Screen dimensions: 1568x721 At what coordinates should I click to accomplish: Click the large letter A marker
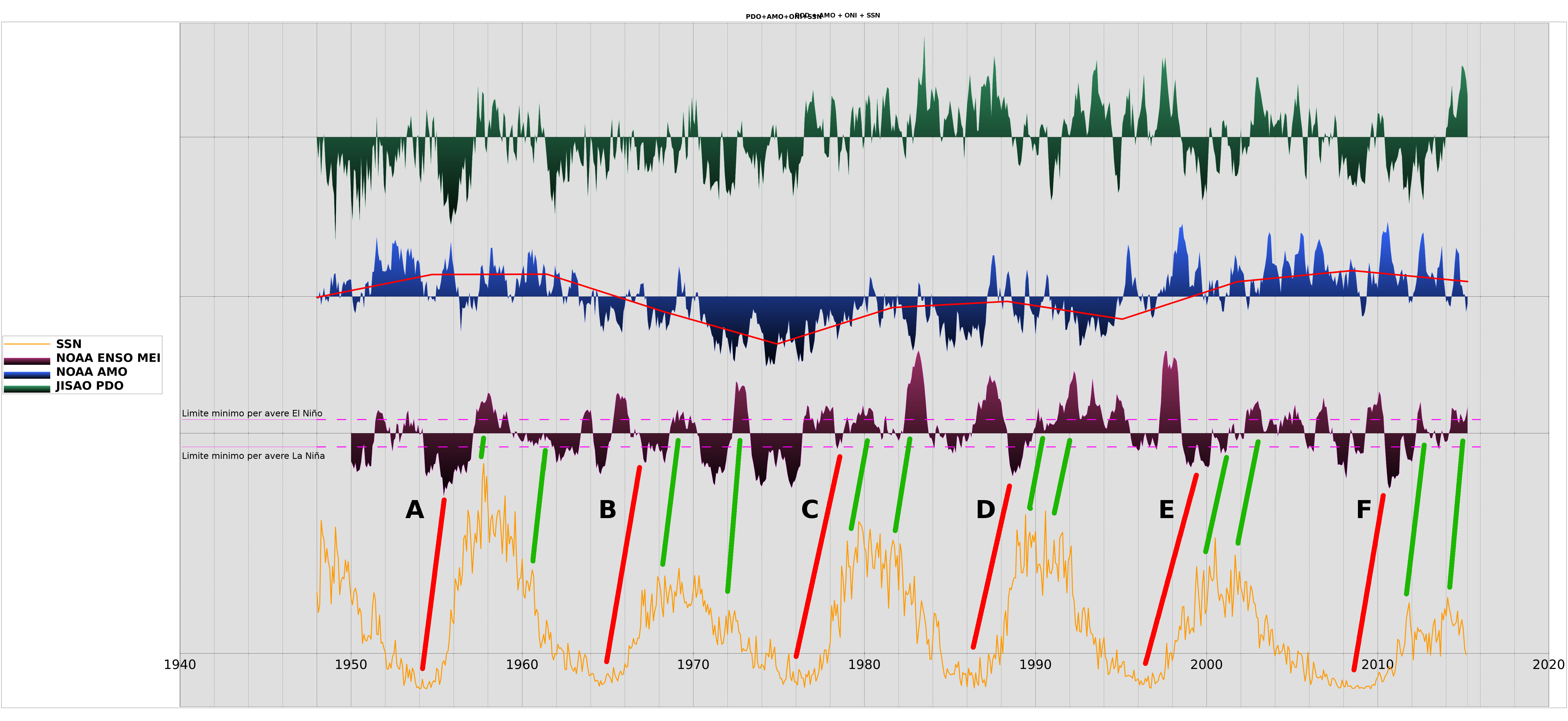(414, 510)
